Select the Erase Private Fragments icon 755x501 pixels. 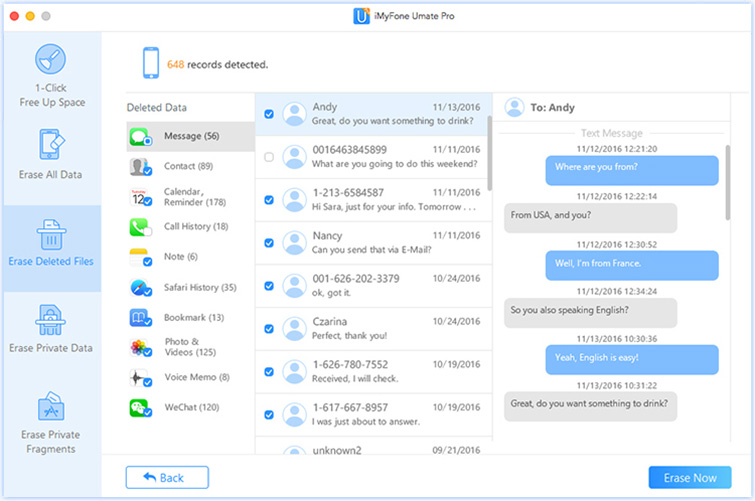51,406
